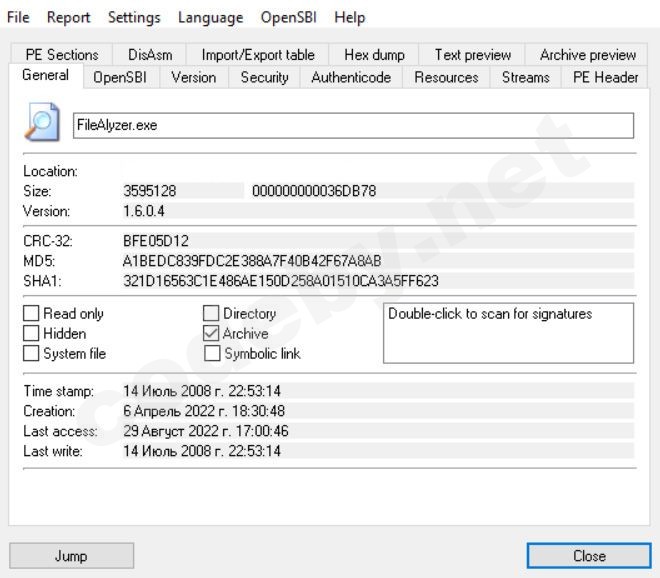Click the Location label
The image size is (660, 578).
coord(51,171)
